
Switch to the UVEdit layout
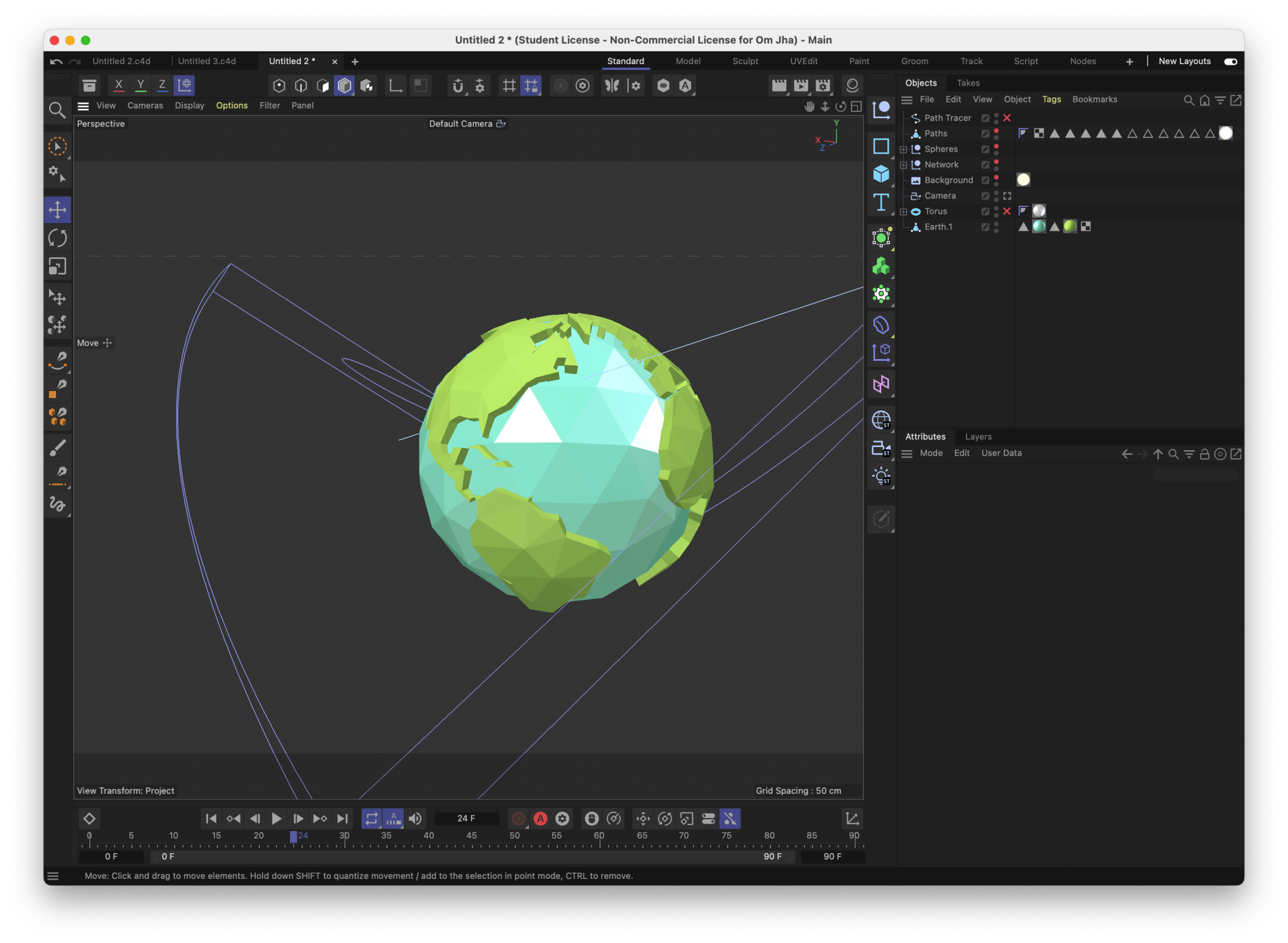point(804,62)
